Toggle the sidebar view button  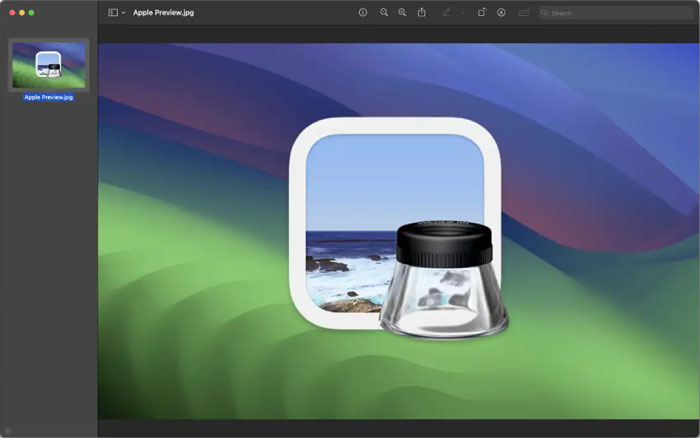point(113,13)
